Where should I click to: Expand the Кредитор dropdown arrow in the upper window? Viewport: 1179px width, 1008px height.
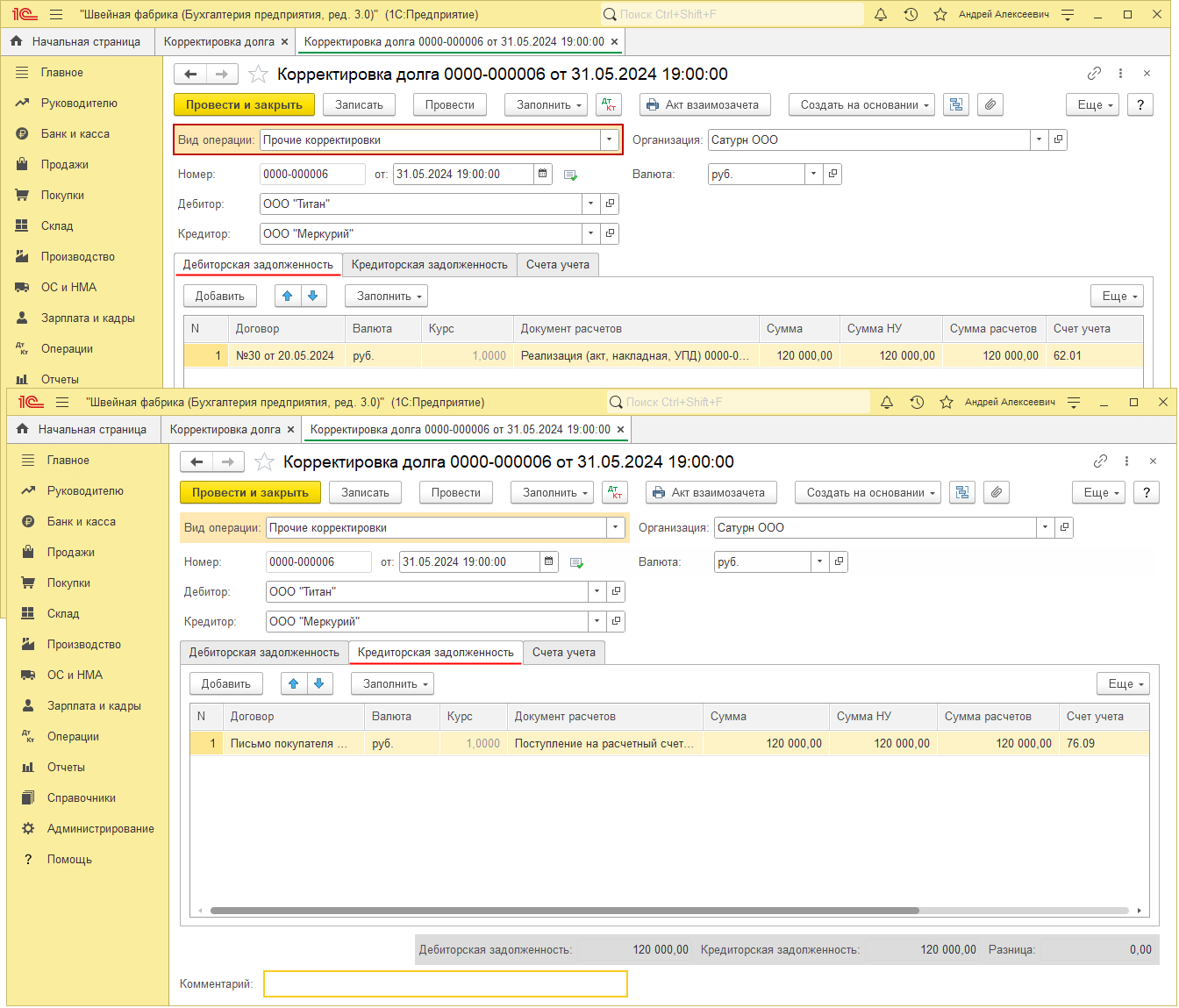591,234
